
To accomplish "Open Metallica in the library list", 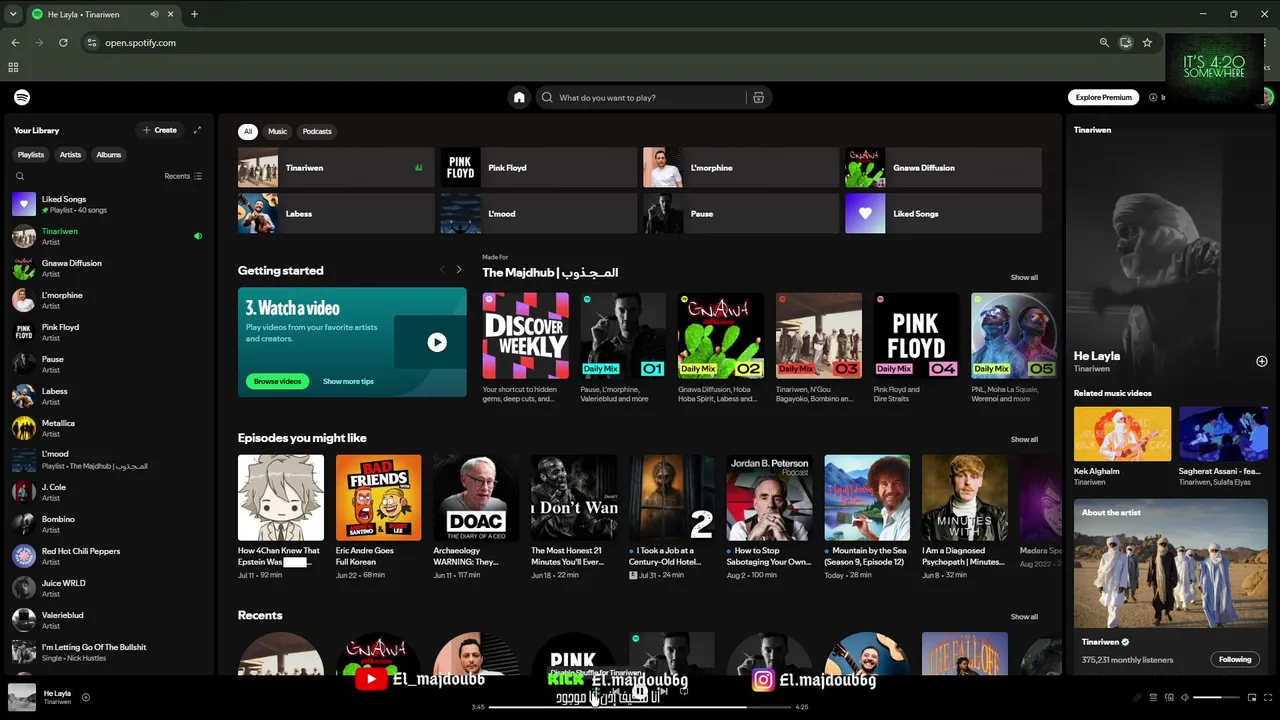I will coord(107,428).
